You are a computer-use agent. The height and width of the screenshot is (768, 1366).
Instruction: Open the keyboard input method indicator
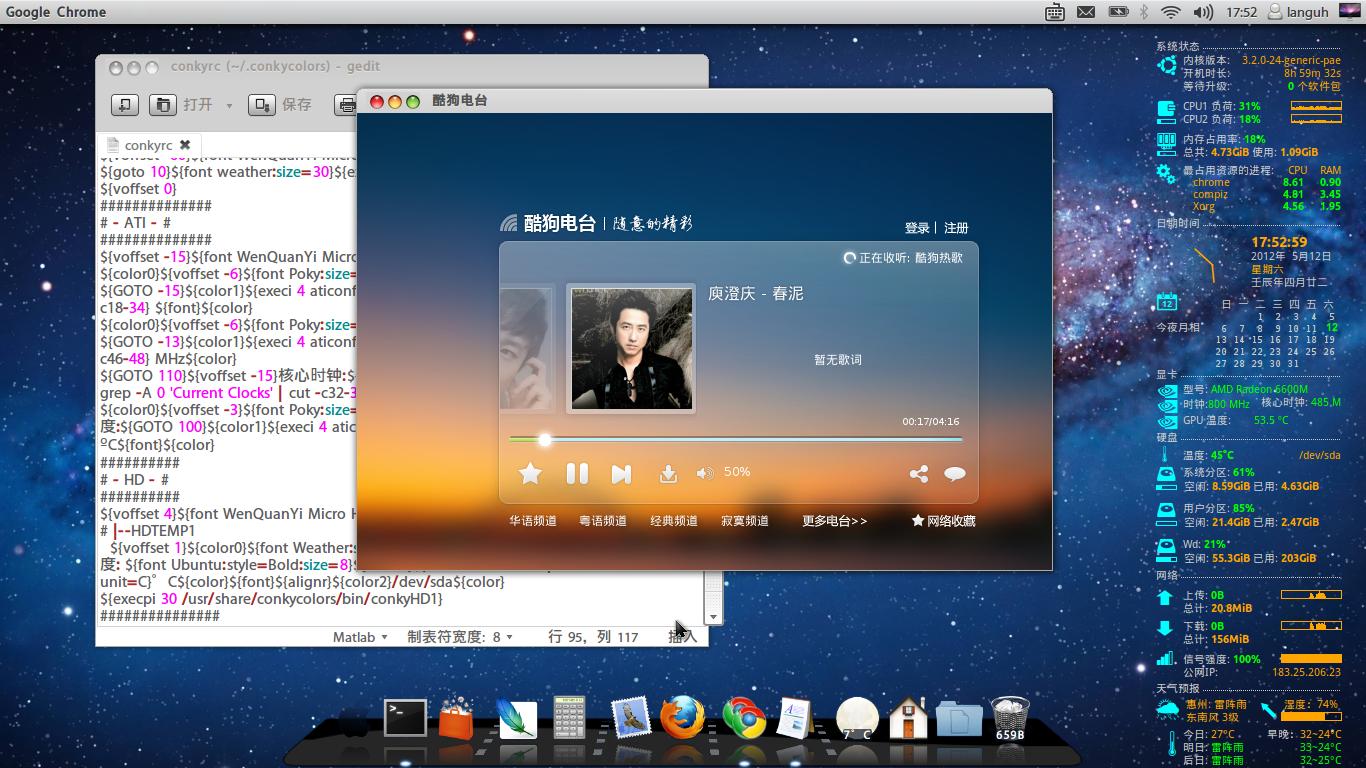(x=1055, y=12)
